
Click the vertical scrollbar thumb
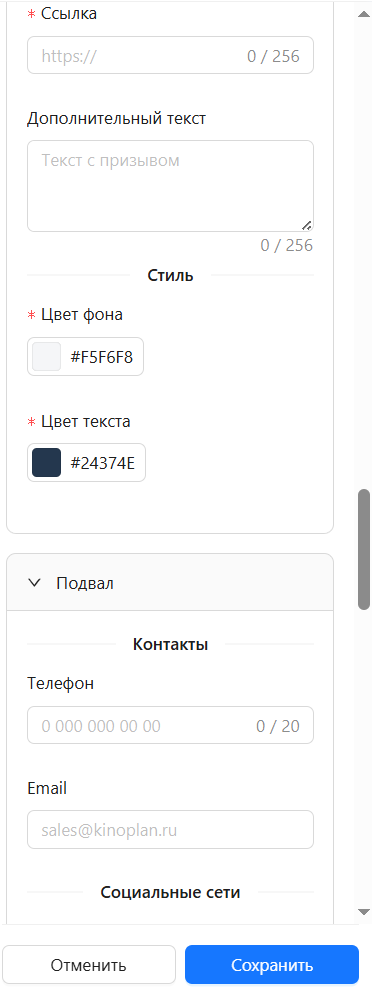coord(364,549)
